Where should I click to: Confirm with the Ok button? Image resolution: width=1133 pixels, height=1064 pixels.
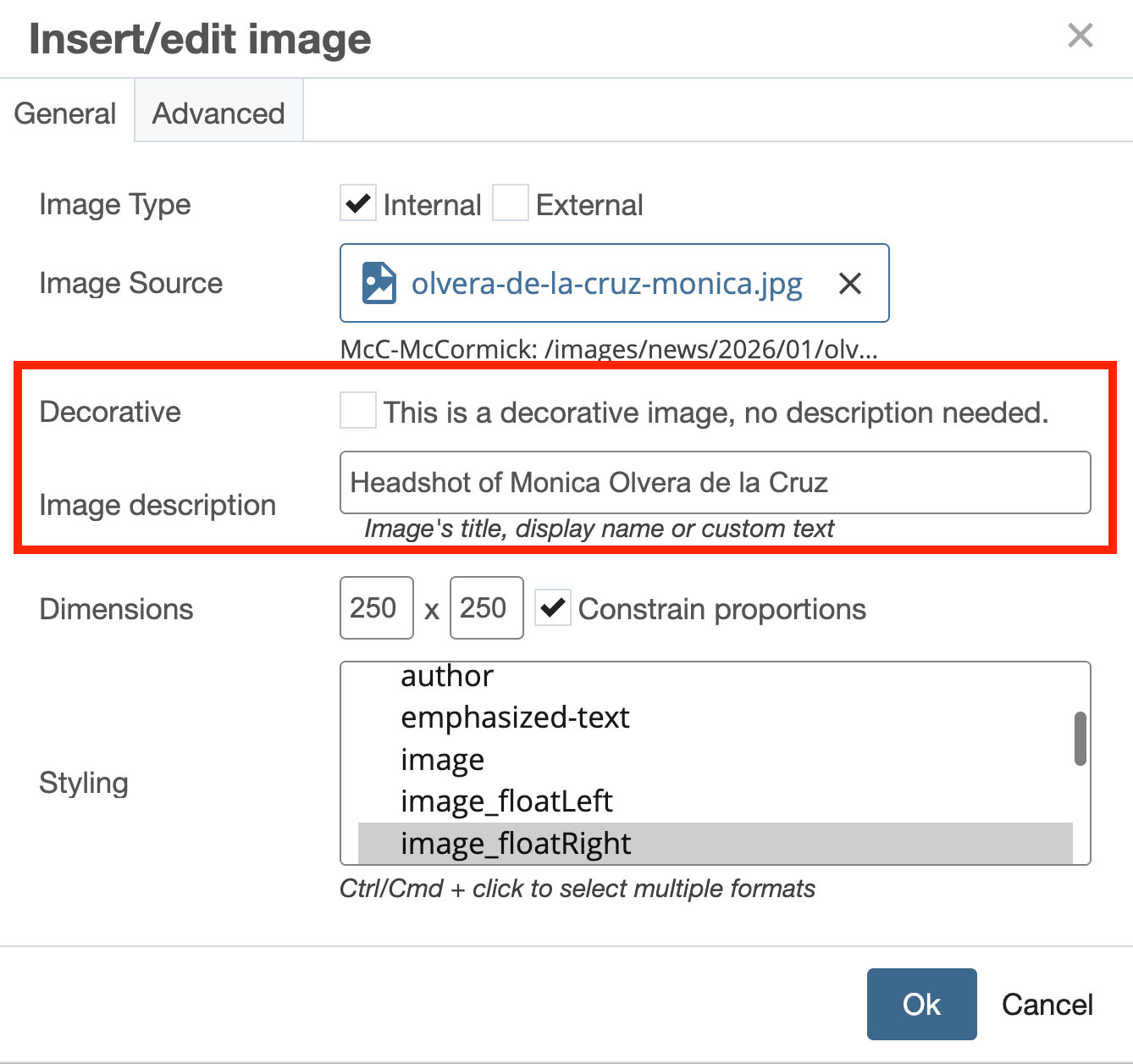click(x=921, y=1004)
